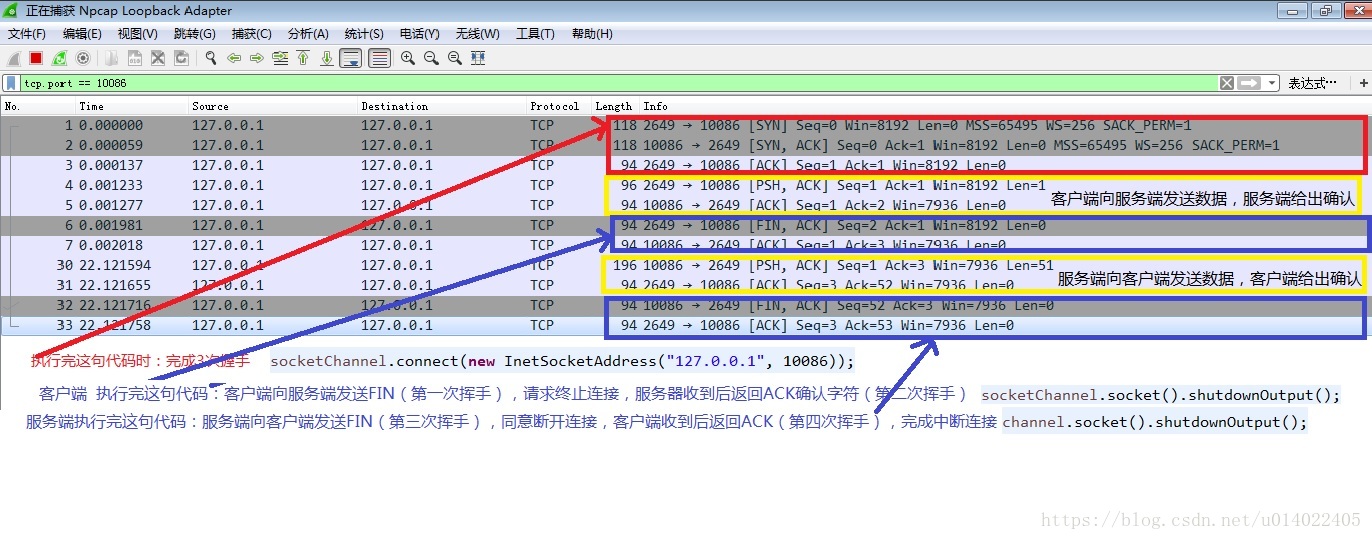This screenshot has width=1372, height=540.
Task: Add a filter button with plus icon
Action: click(1363, 83)
